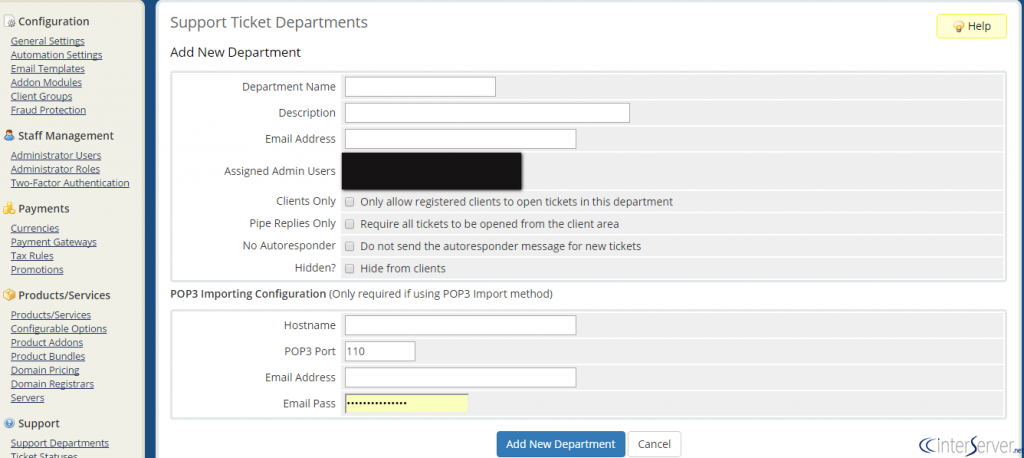The height and width of the screenshot is (458, 1024).
Task: Open Promotions link
Action: pos(37,269)
